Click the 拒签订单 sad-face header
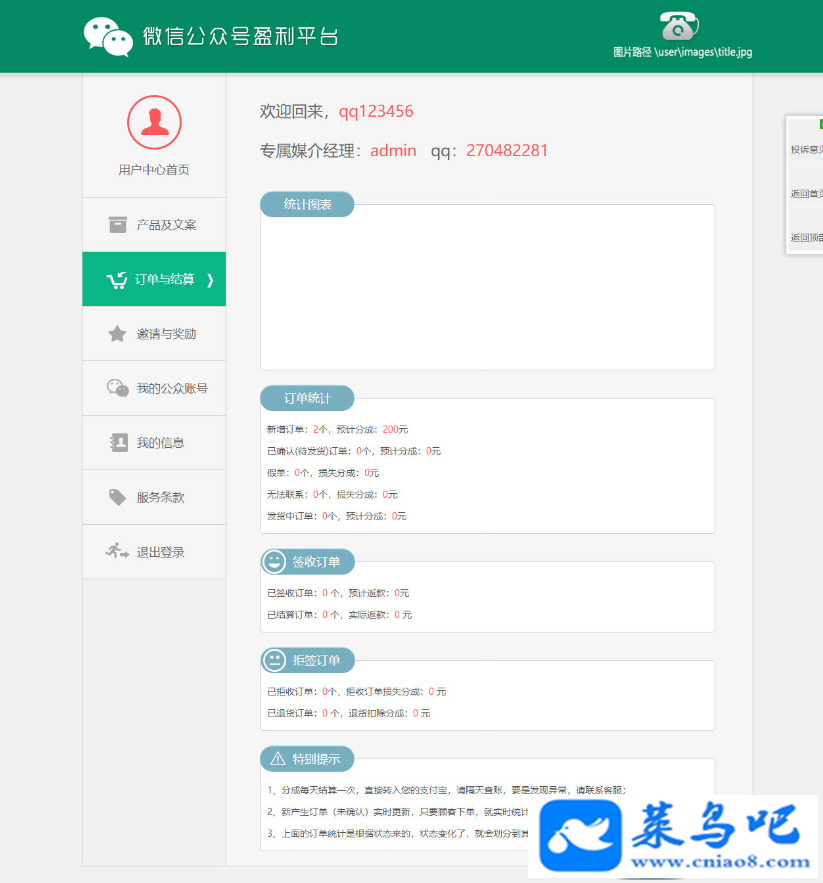 (308, 660)
